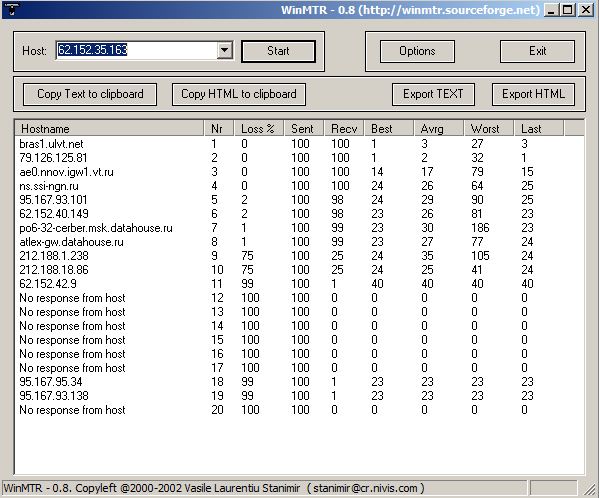Open the Host dropdown arrow
Viewport: 599px width, 498px height.
tap(225, 50)
